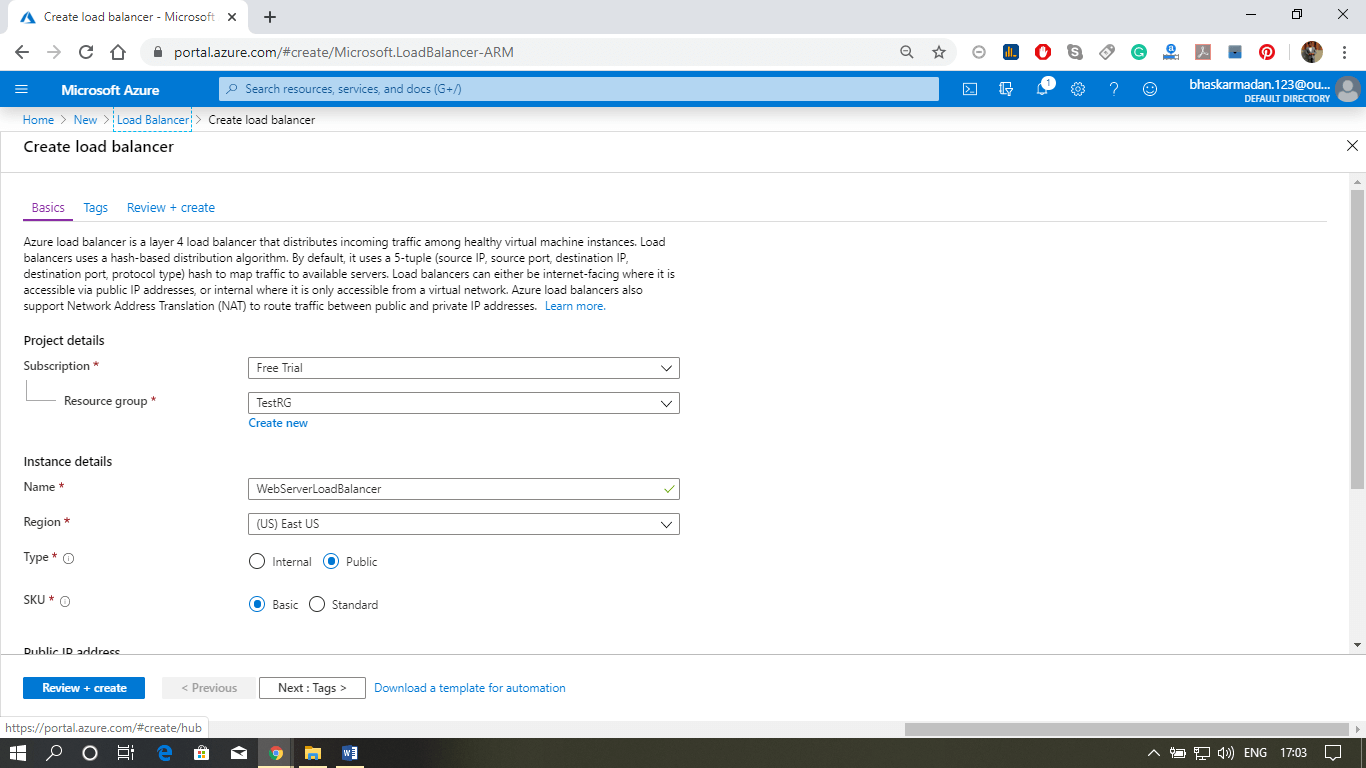Select the Internal type radio button
Screen dimensions: 1366x768
(x=256, y=562)
